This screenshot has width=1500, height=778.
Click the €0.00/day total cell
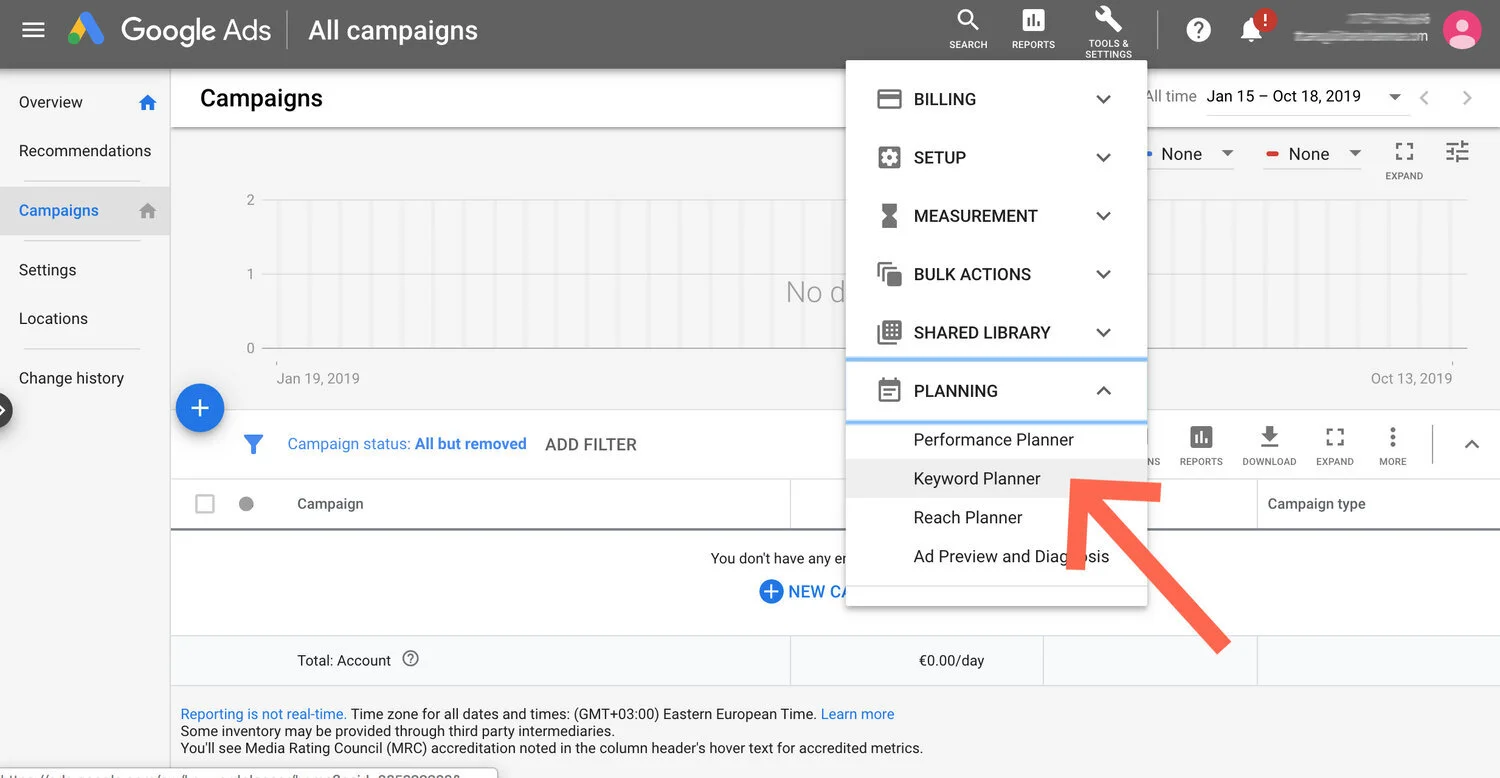[x=951, y=661]
